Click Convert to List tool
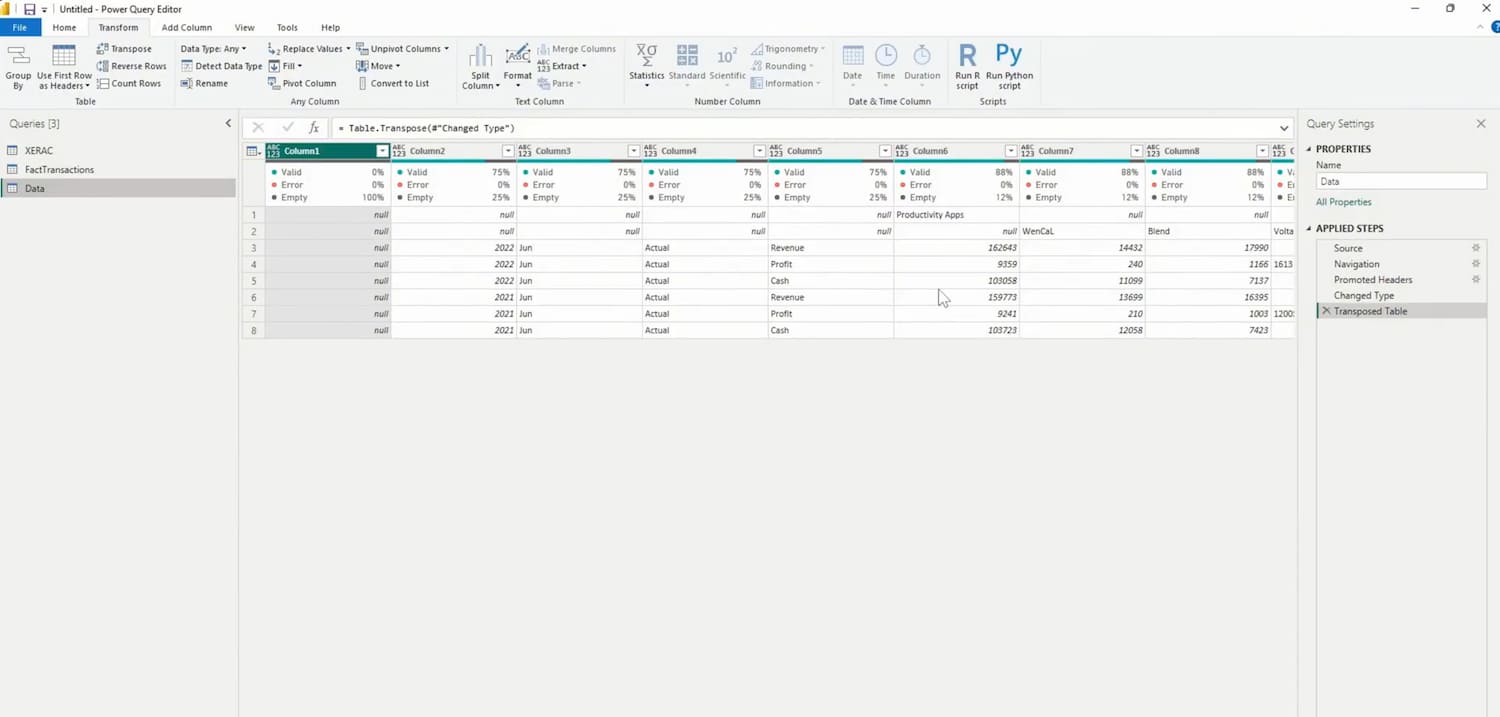The height and width of the screenshot is (717, 1500). (x=393, y=83)
